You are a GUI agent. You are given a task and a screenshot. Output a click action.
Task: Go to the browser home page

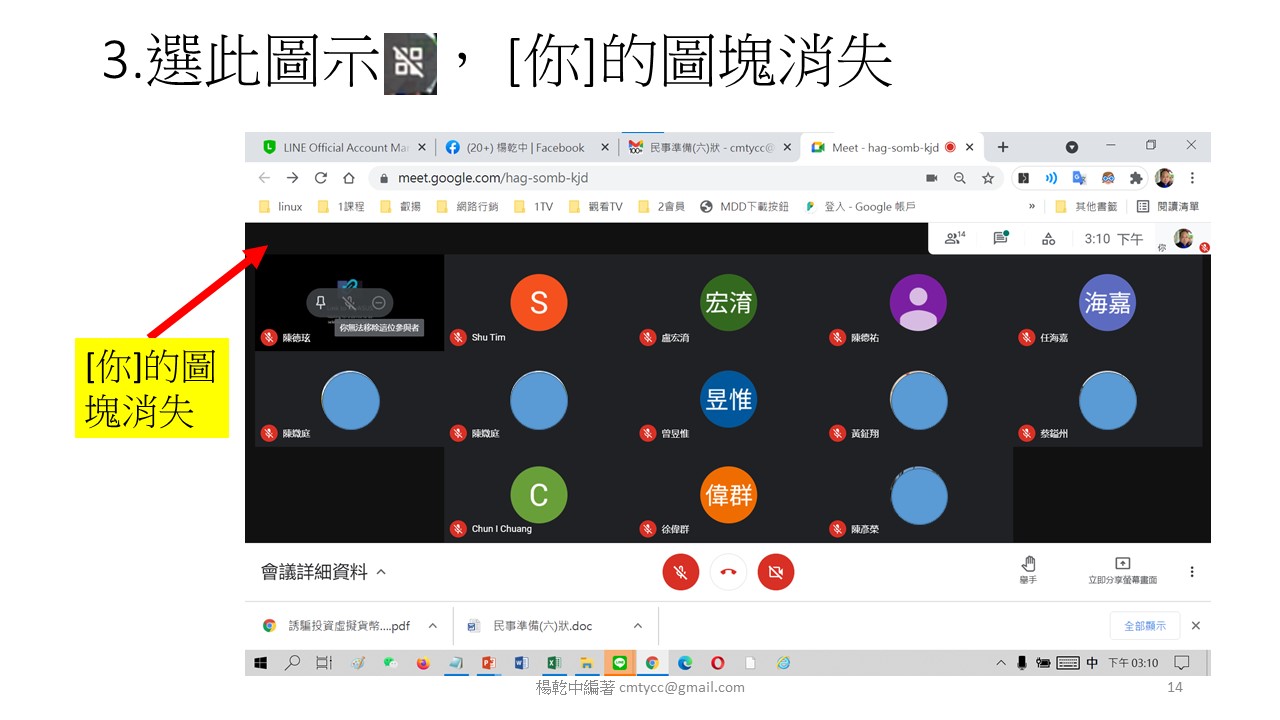point(348,178)
